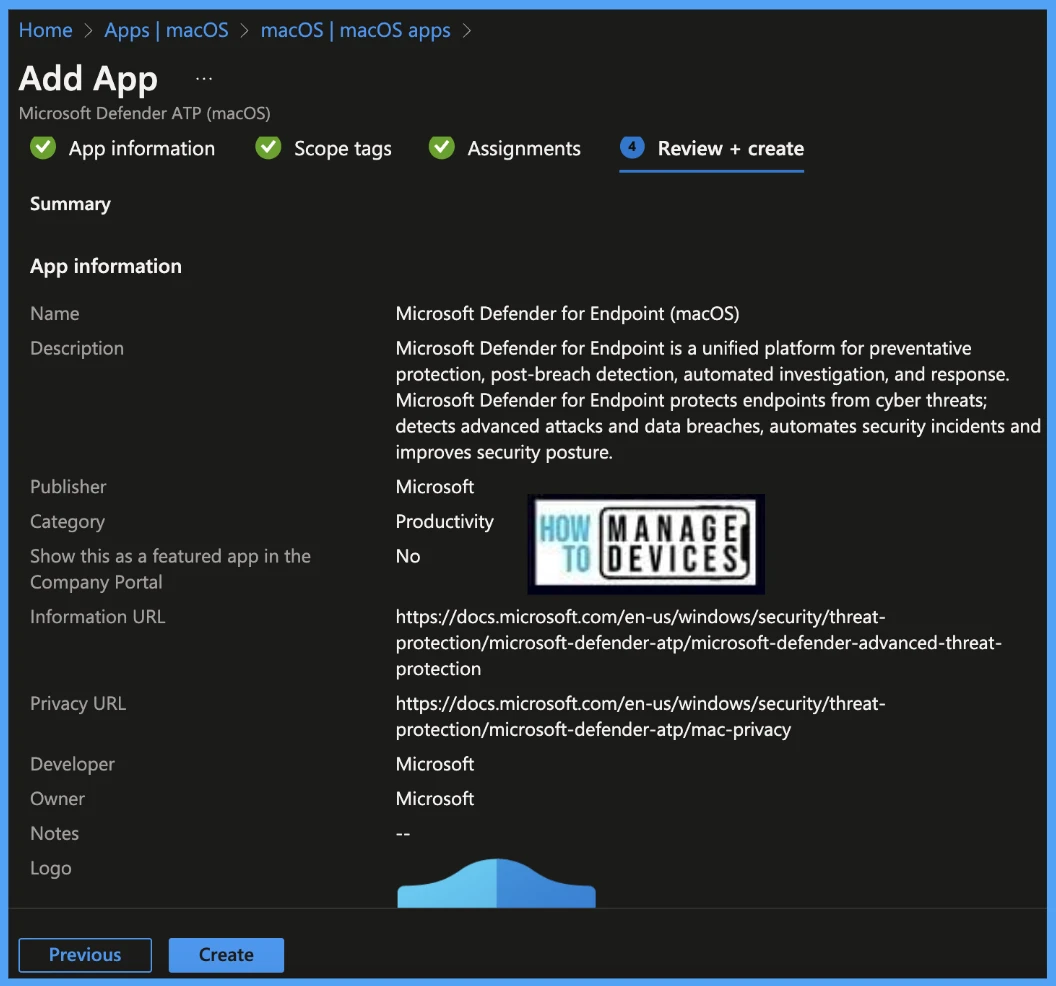Screen dimensions: 1056x986
Task: Click the step 4 number badge
Action: click(x=632, y=147)
